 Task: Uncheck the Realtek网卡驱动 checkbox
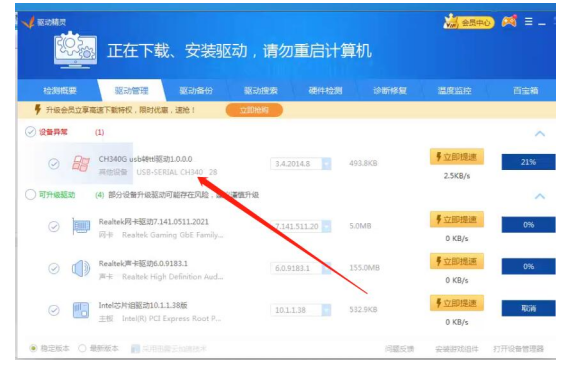click(54, 227)
